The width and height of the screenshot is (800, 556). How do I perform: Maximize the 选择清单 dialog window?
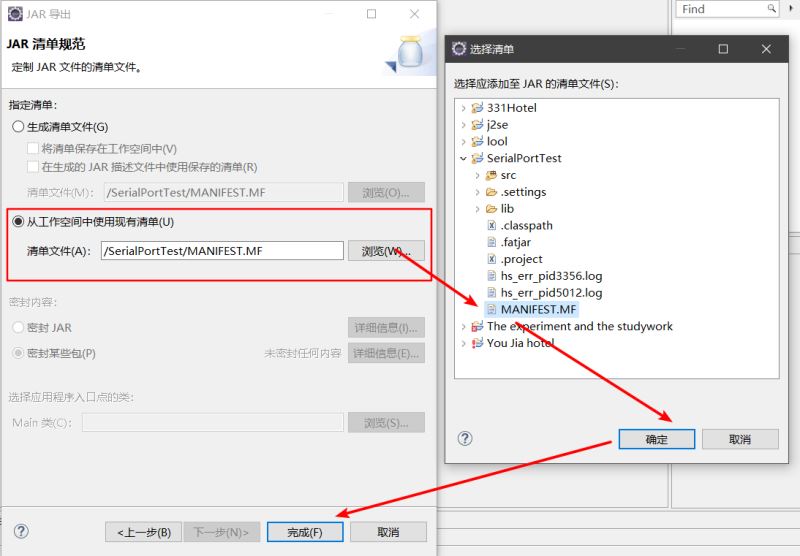(x=723, y=49)
